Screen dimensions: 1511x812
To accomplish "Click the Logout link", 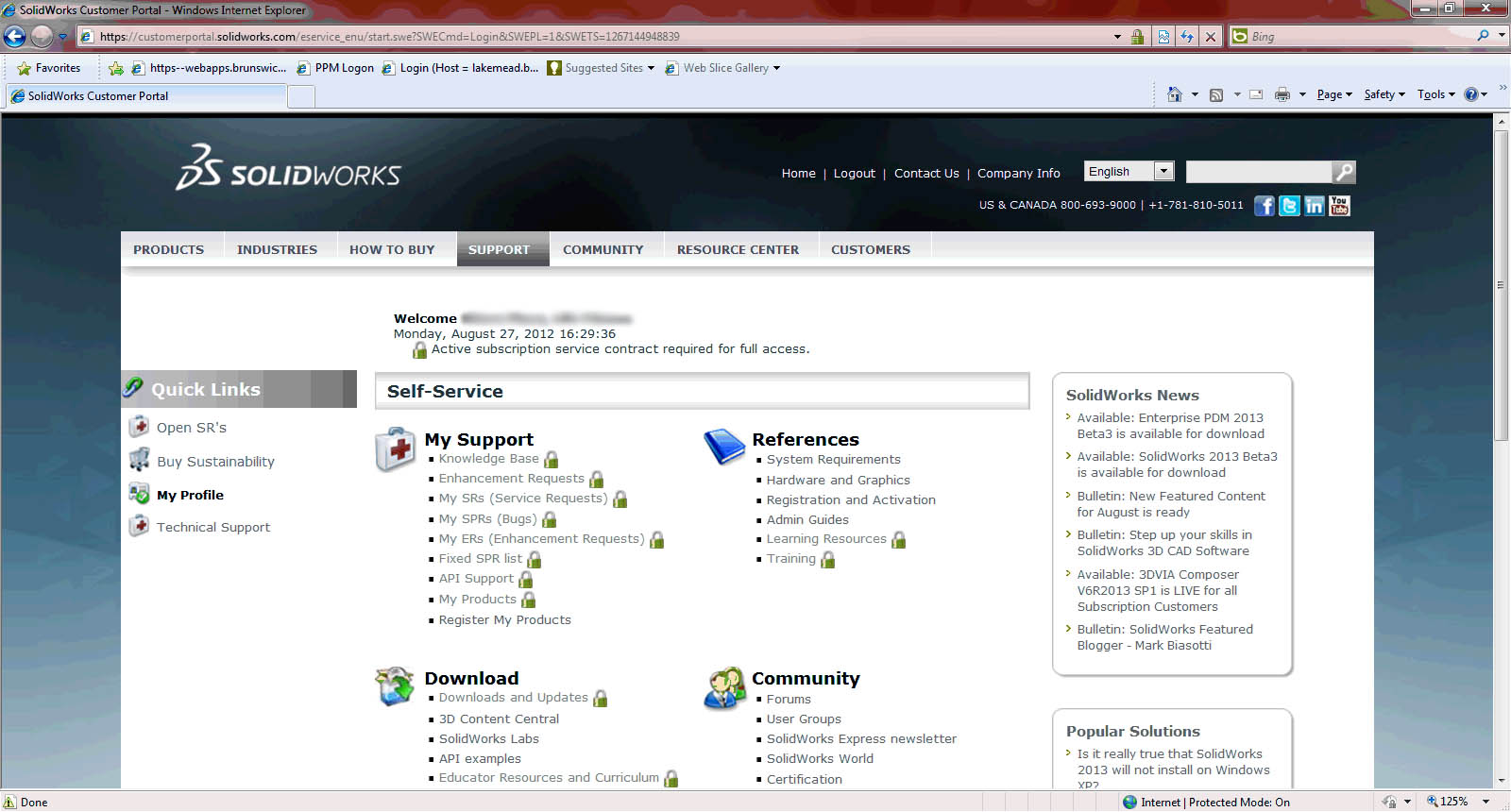I will [854, 173].
